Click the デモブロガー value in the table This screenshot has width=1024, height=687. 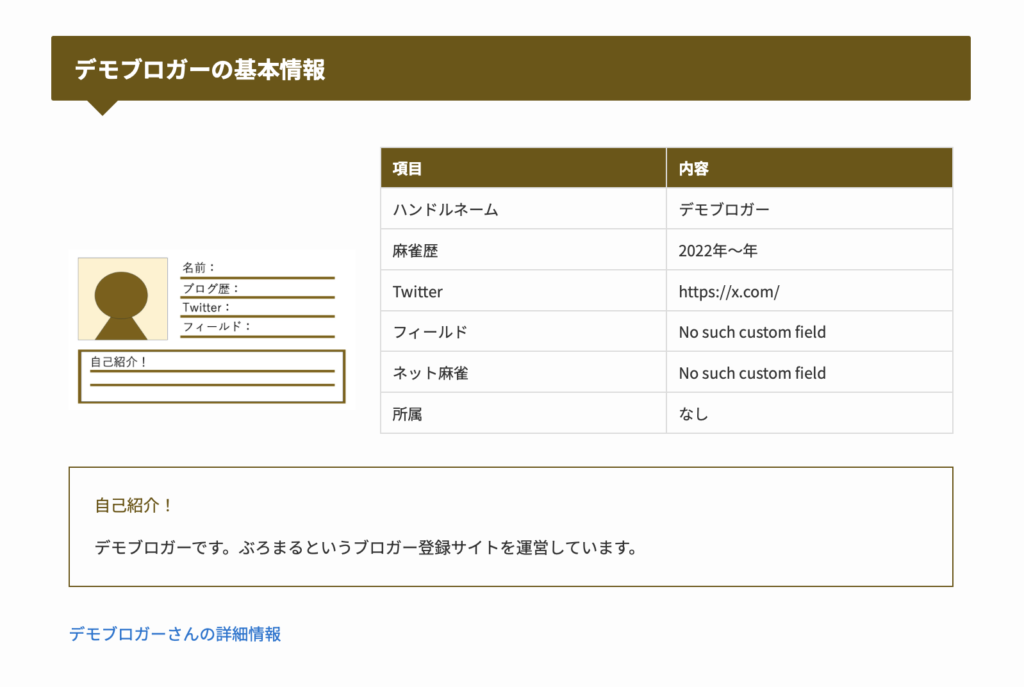[724, 210]
